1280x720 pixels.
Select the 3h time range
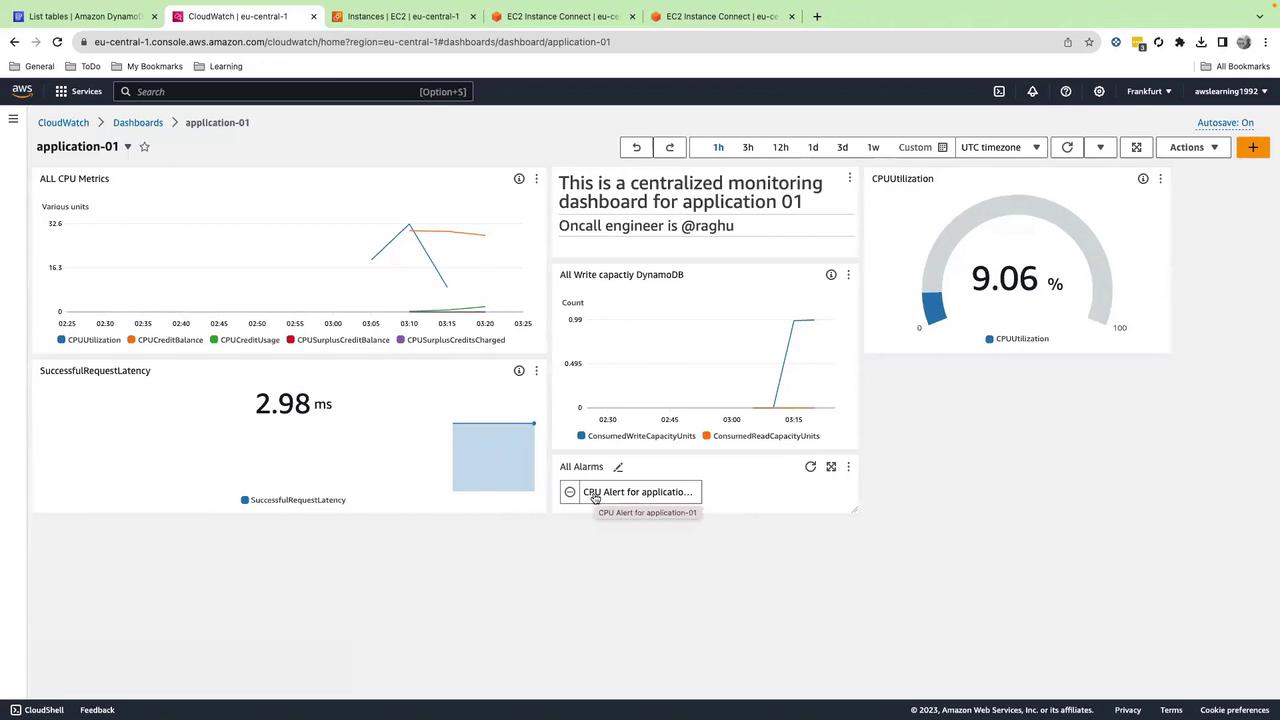tap(748, 147)
